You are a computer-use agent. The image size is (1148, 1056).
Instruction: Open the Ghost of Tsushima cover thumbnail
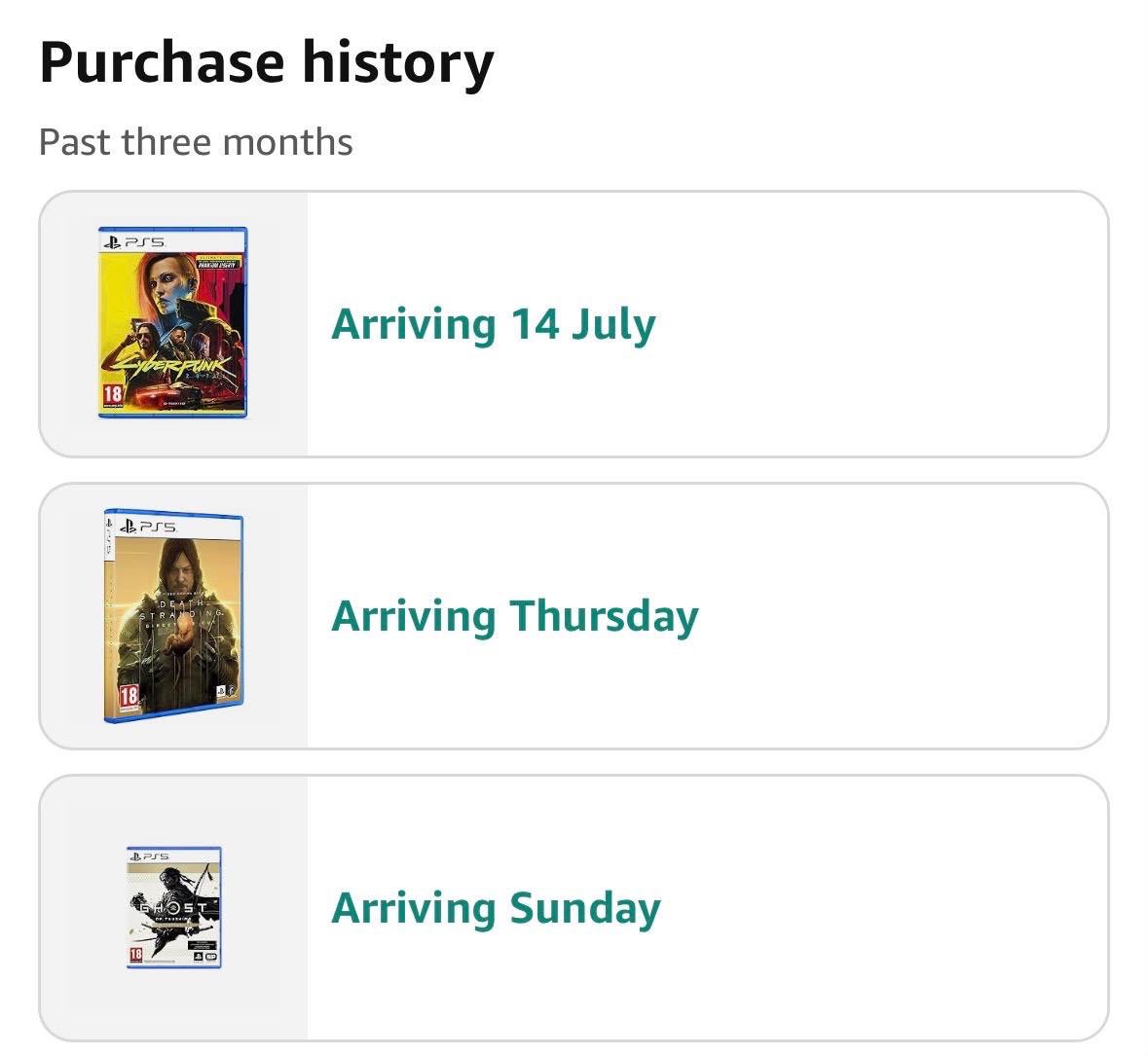(x=173, y=907)
